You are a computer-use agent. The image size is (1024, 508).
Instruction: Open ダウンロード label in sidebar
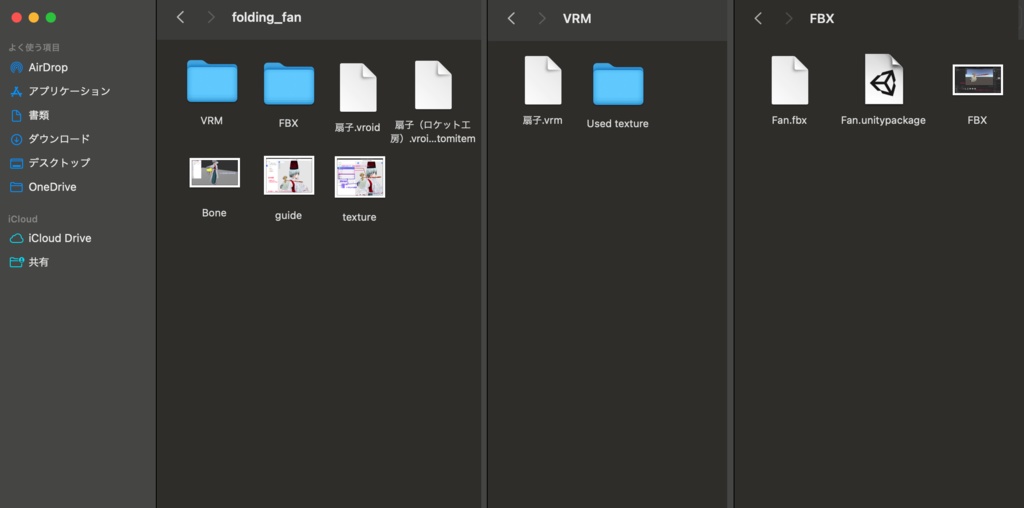tap(59, 139)
